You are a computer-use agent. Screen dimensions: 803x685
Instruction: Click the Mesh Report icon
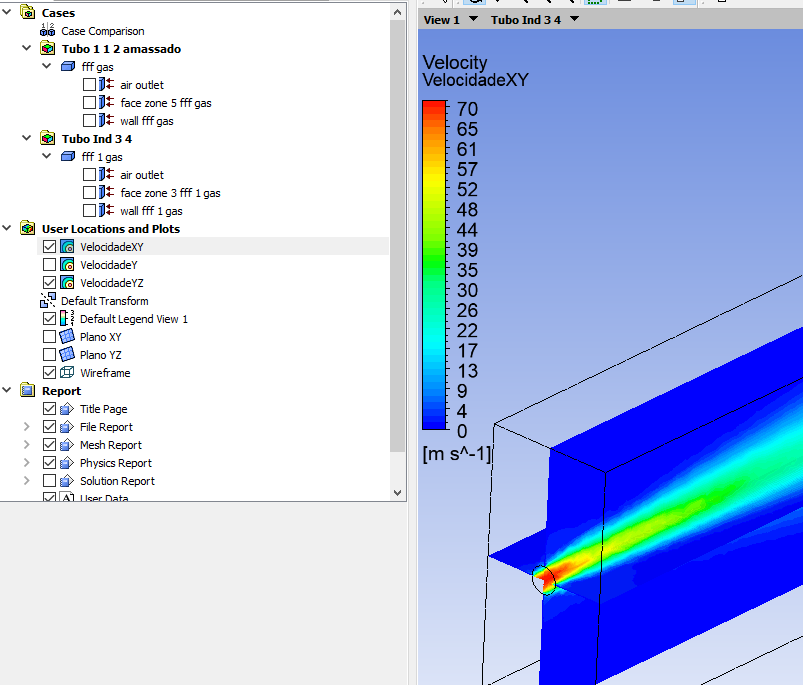click(67, 445)
